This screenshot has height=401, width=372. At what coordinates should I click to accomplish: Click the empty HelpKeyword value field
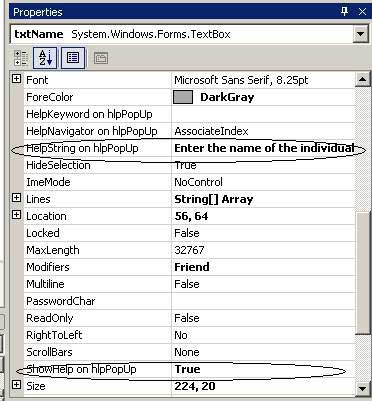click(x=263, y=114)
